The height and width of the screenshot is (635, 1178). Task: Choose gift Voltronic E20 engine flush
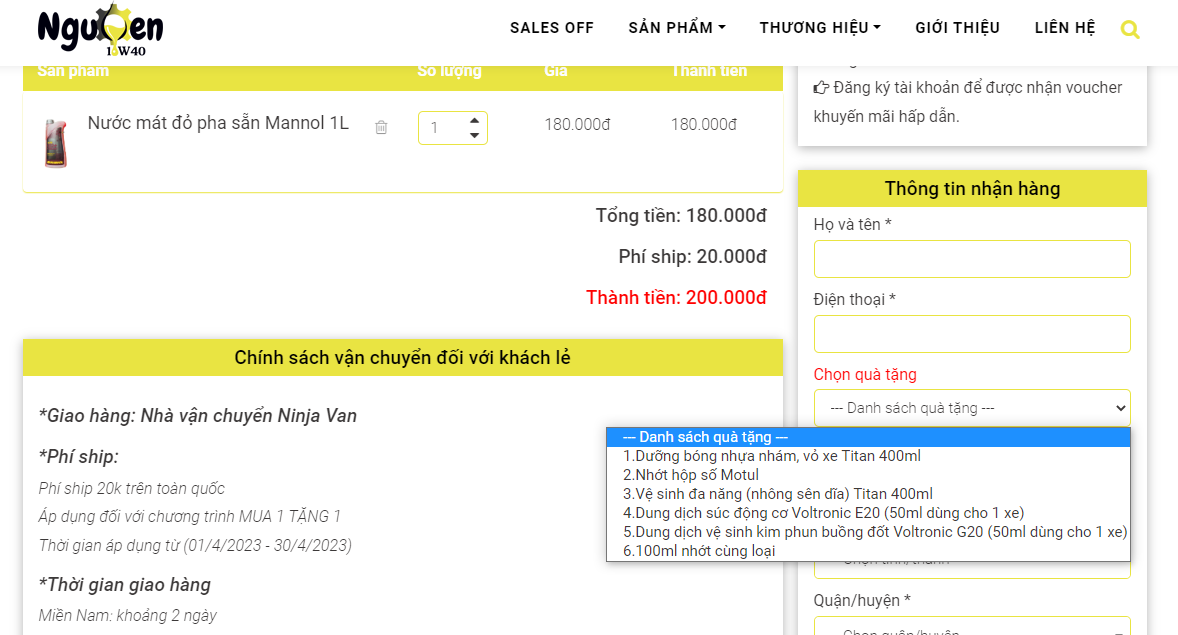(x=868, y=513)
